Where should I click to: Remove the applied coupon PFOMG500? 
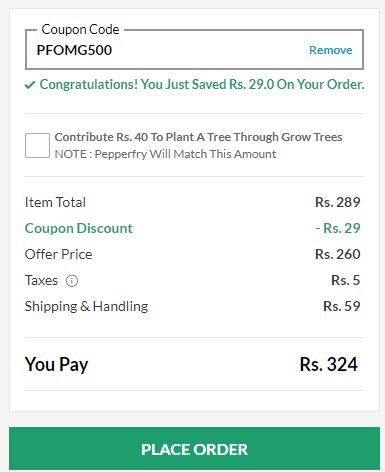330,50
